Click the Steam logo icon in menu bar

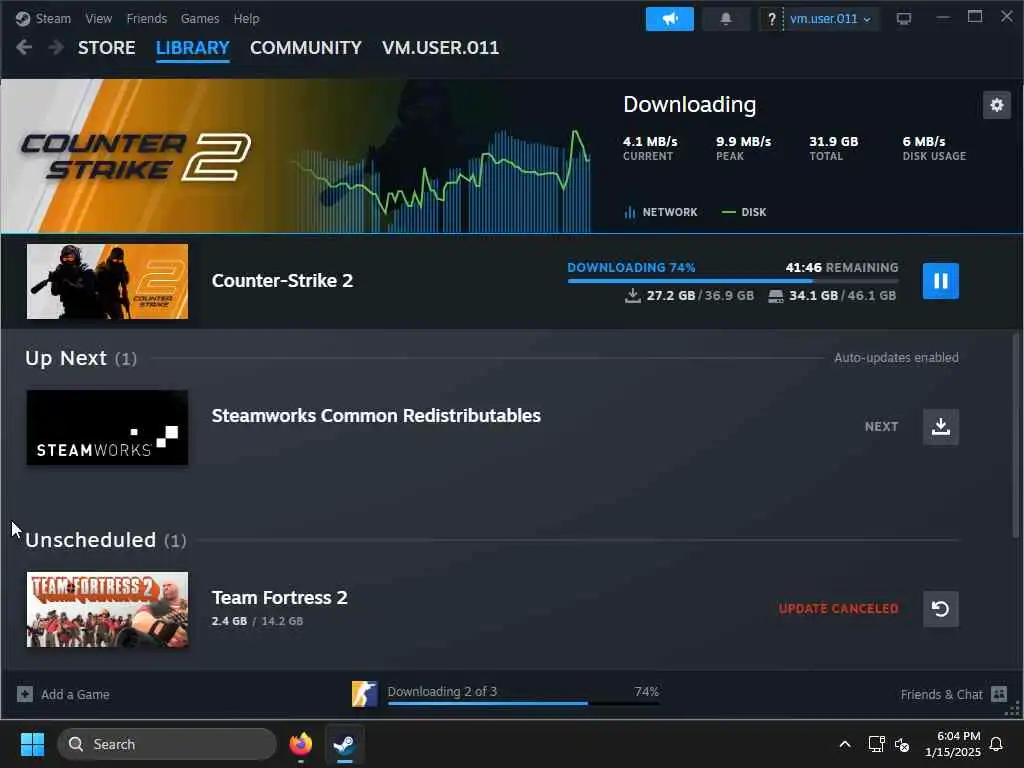[23, 19]
